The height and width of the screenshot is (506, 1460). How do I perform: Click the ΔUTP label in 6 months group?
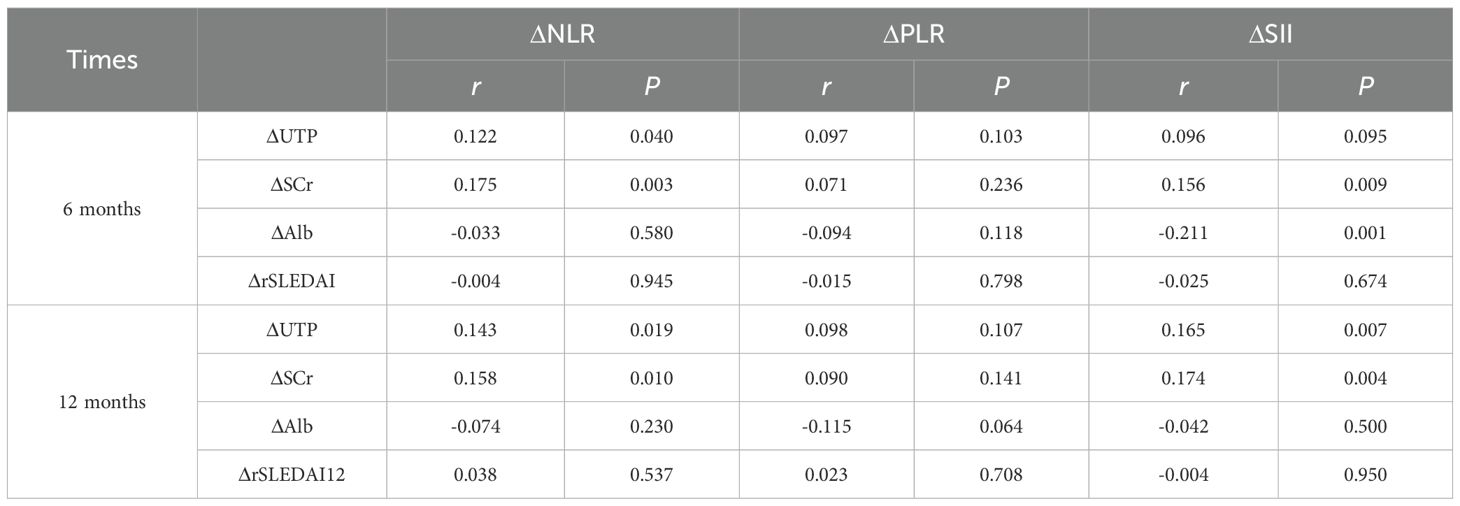pyautogui.click(x=291, y=137)
